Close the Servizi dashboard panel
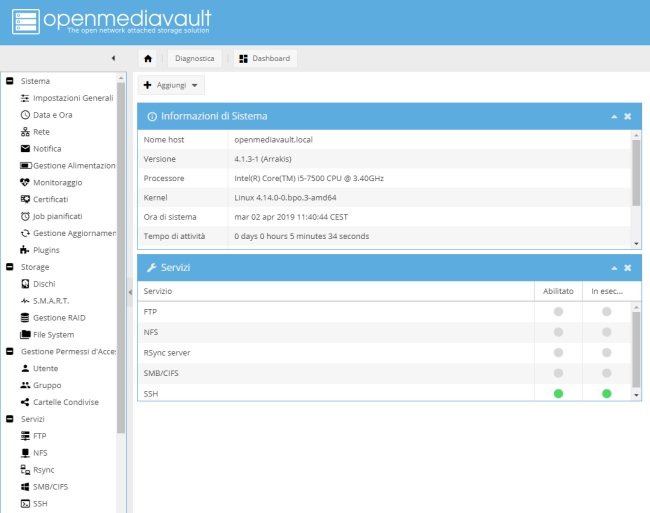The image size is (650, 513). [x=628, y=268]
